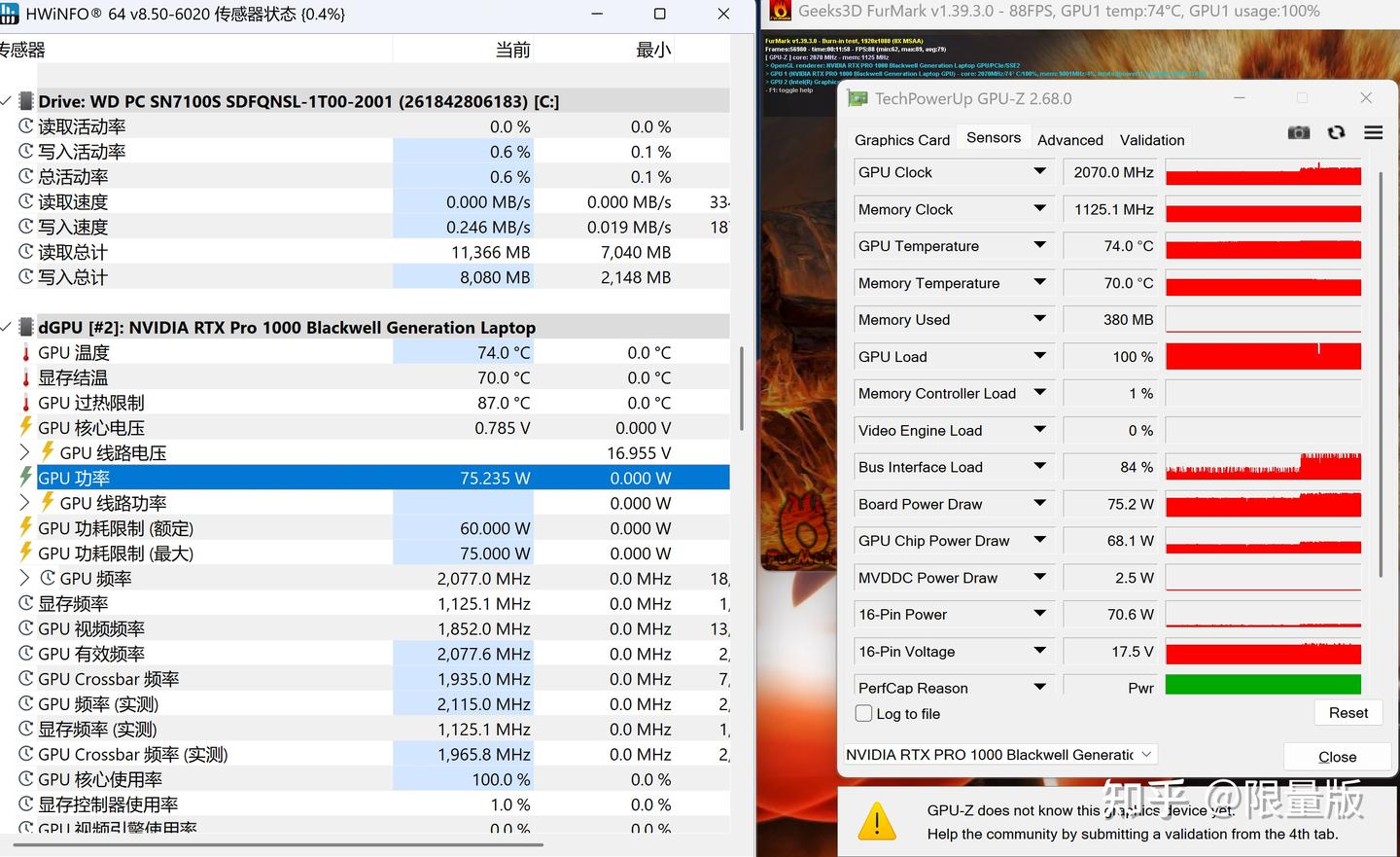Click the GPU-Z refresh icon
This screenshot has width=1400, height=857.
click(1337, 132)
